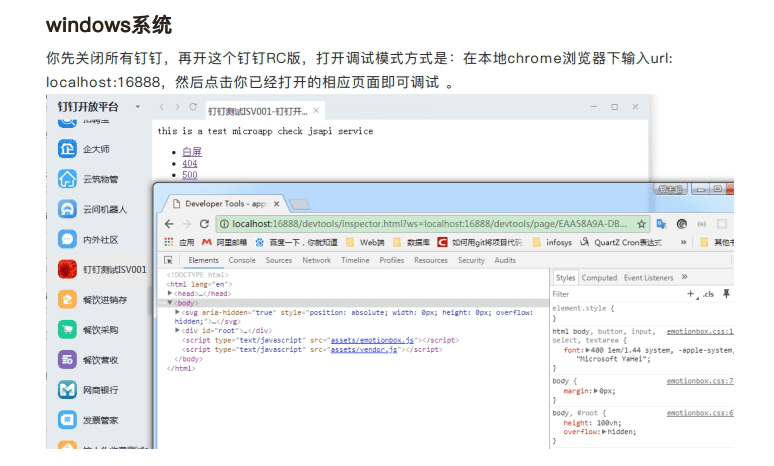Click the 网商银行 app icon
The width and height of the screenshot is (774, 466).
coord(100,389)
